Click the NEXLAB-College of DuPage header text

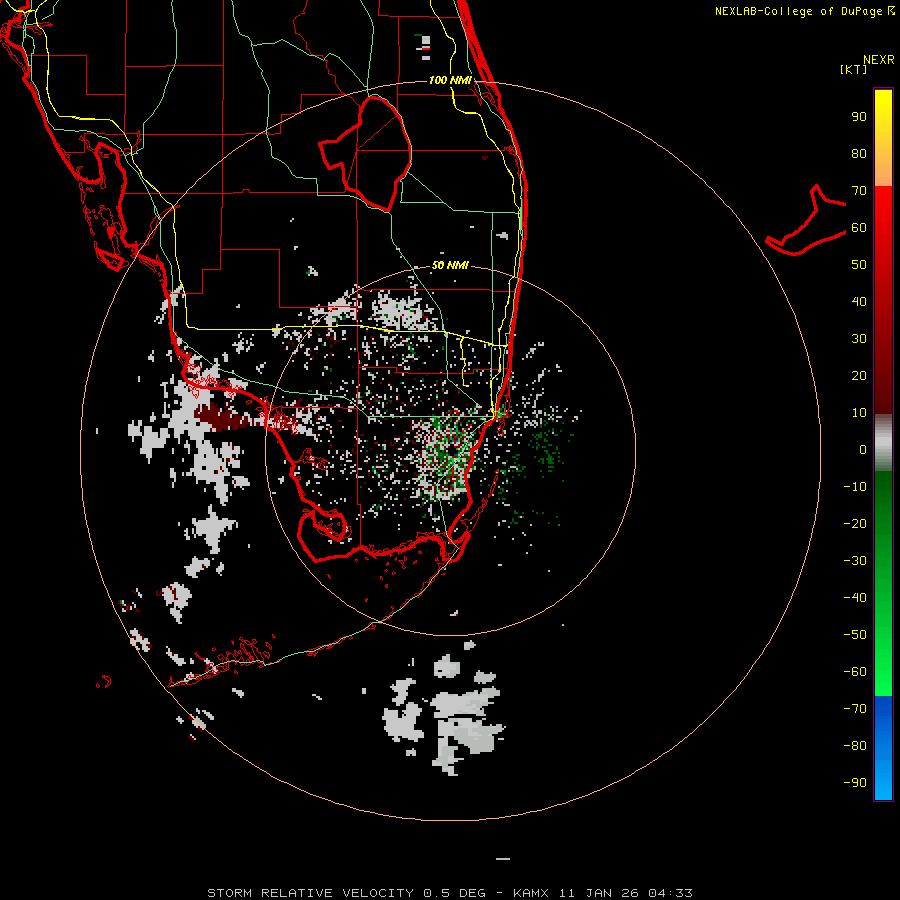coord(804,11)
